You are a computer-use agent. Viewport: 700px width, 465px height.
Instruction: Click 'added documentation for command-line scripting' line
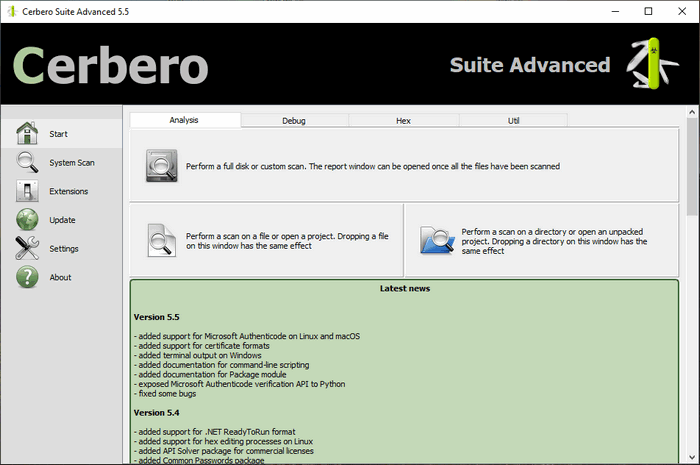(x=221, y=365)
